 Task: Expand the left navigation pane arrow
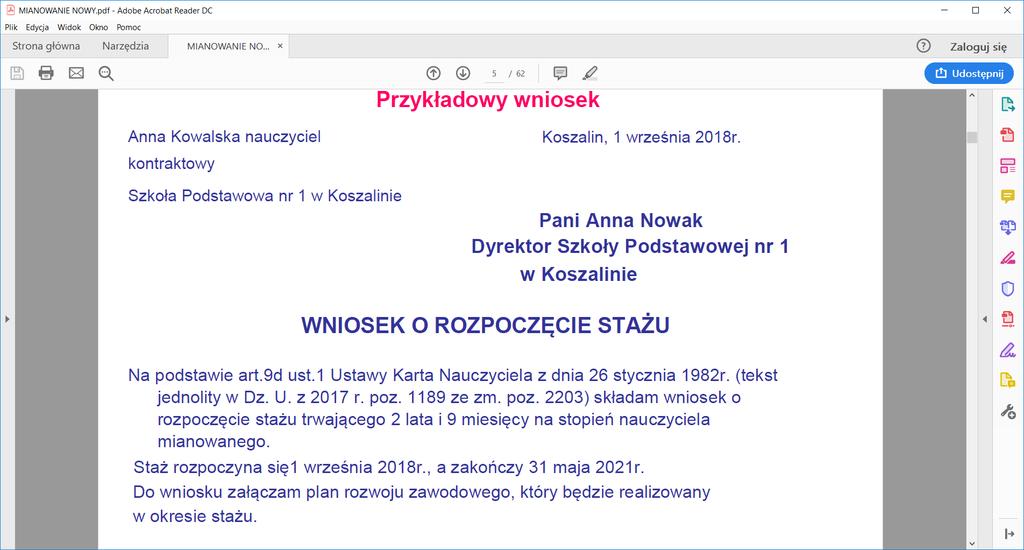7,319
